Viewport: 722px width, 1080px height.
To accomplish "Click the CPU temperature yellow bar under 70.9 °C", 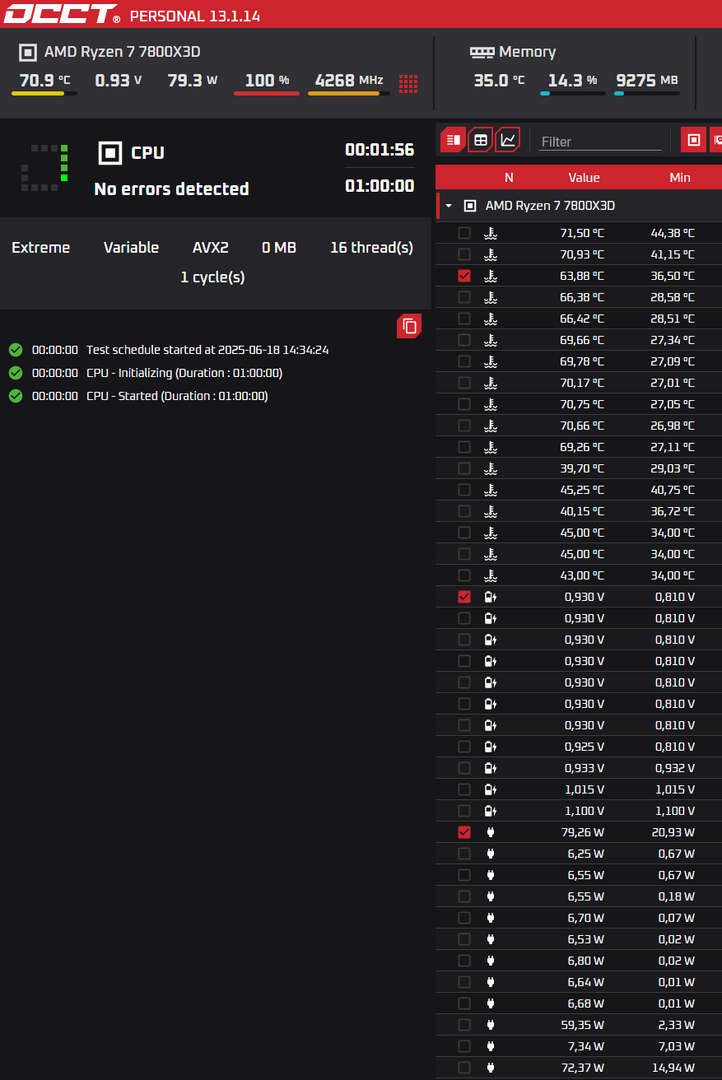I will coord(45,94).
